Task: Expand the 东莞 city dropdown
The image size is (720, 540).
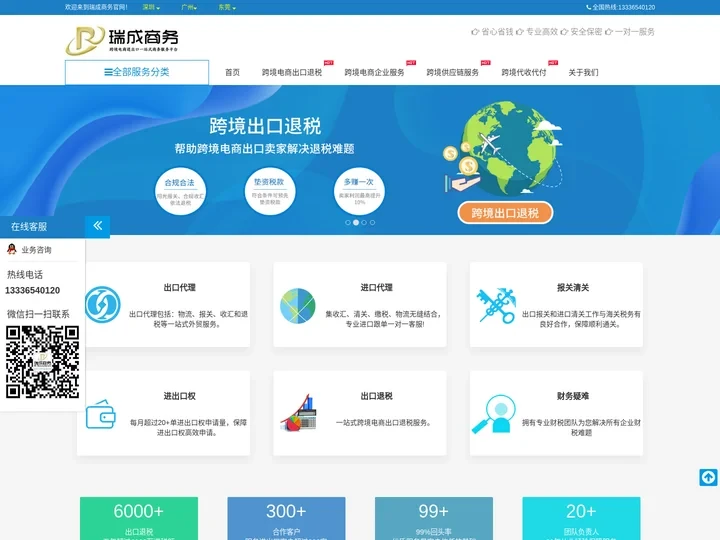Action: (227, 7)
